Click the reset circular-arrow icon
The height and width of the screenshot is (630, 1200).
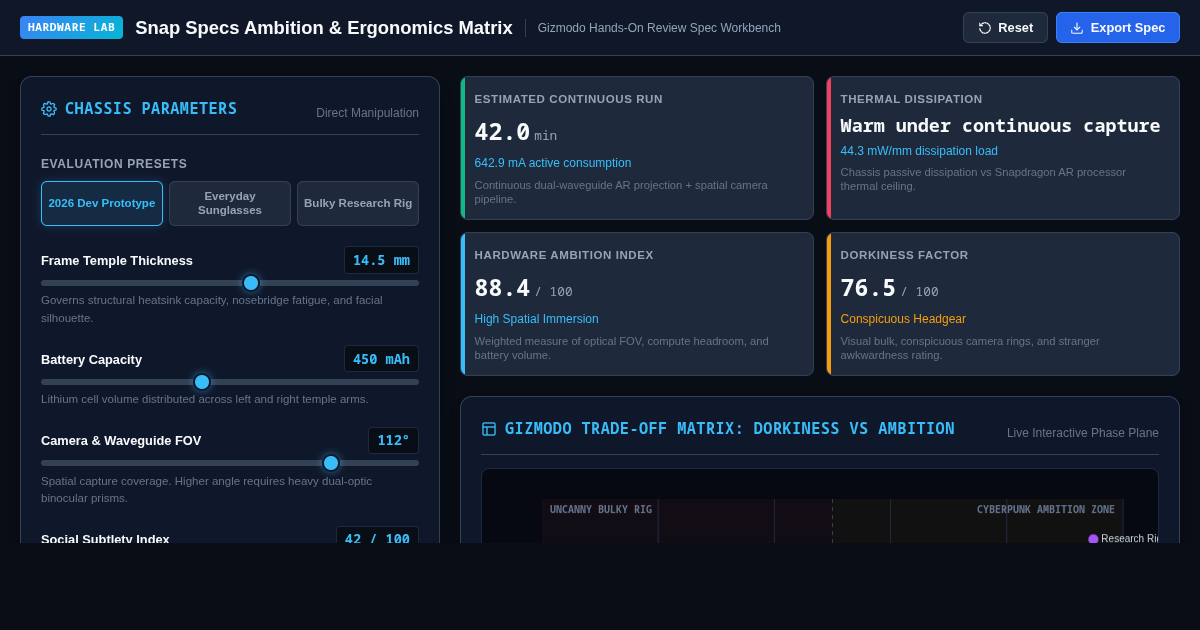coord(985,28)
